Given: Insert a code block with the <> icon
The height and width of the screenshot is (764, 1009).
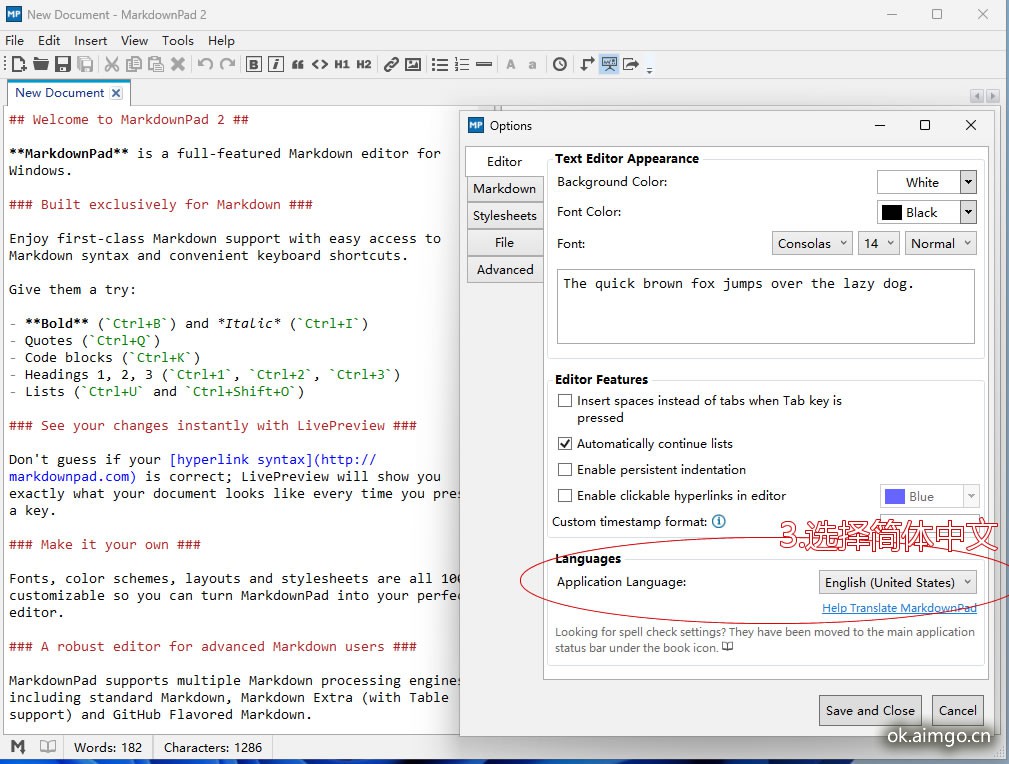Looking at the screenshot, I should tap(320, 64).
